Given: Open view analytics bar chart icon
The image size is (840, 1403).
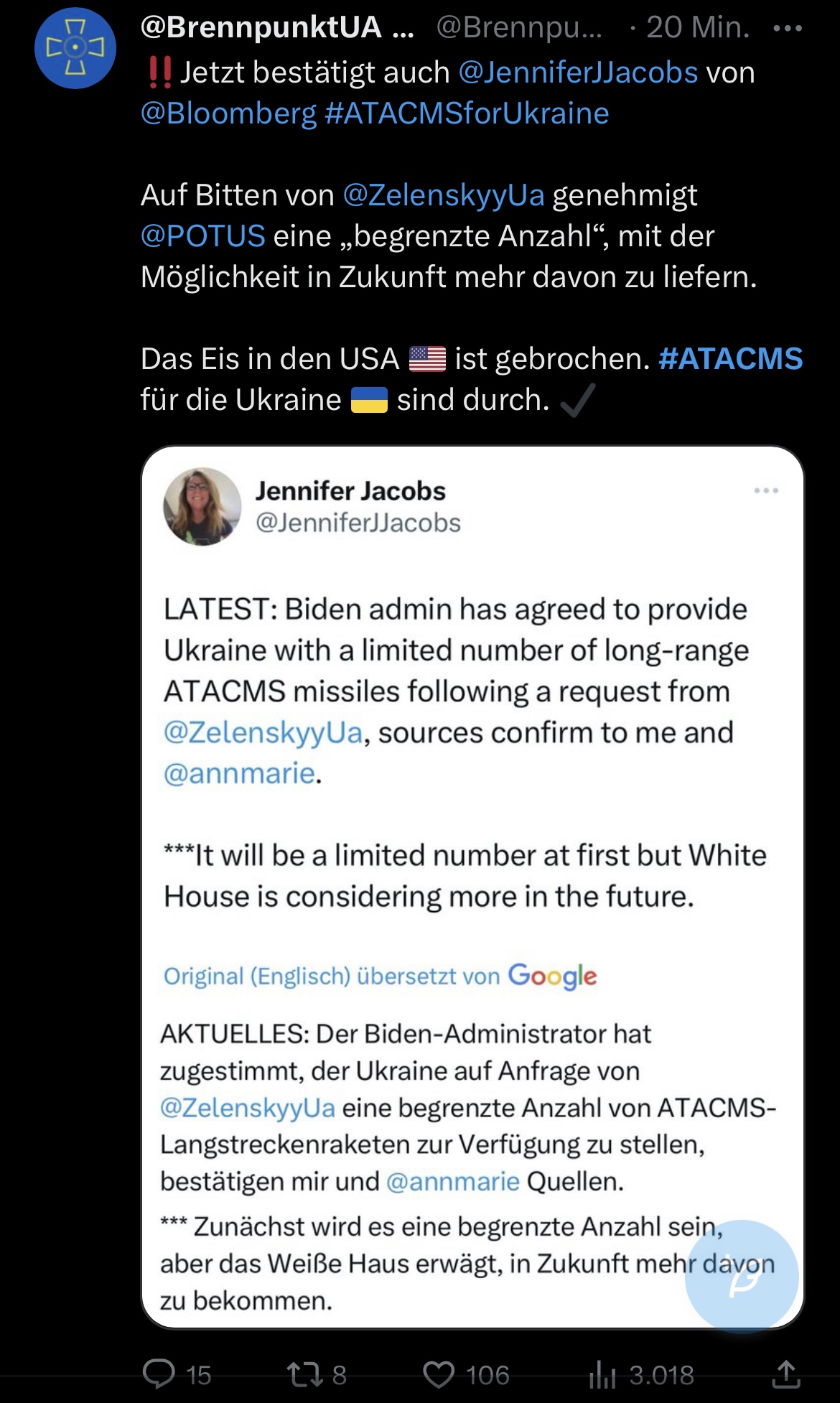Looking at the screenshot, I should pyautogui.click(x=602, y=1374).
